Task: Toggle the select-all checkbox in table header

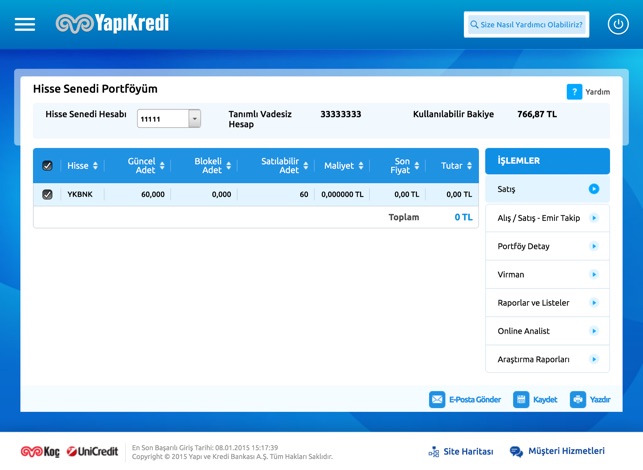Action: [x=47, y=166]
